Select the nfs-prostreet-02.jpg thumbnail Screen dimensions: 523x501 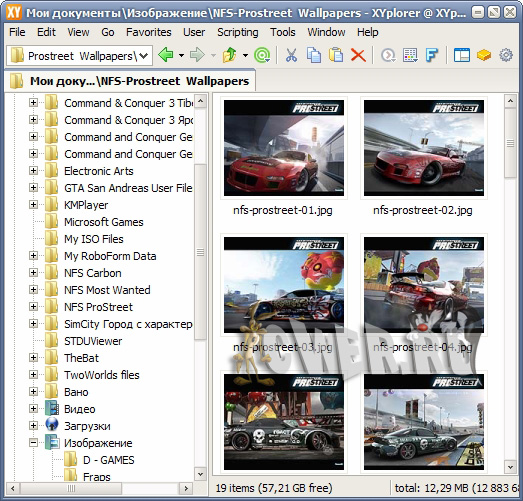424,148
